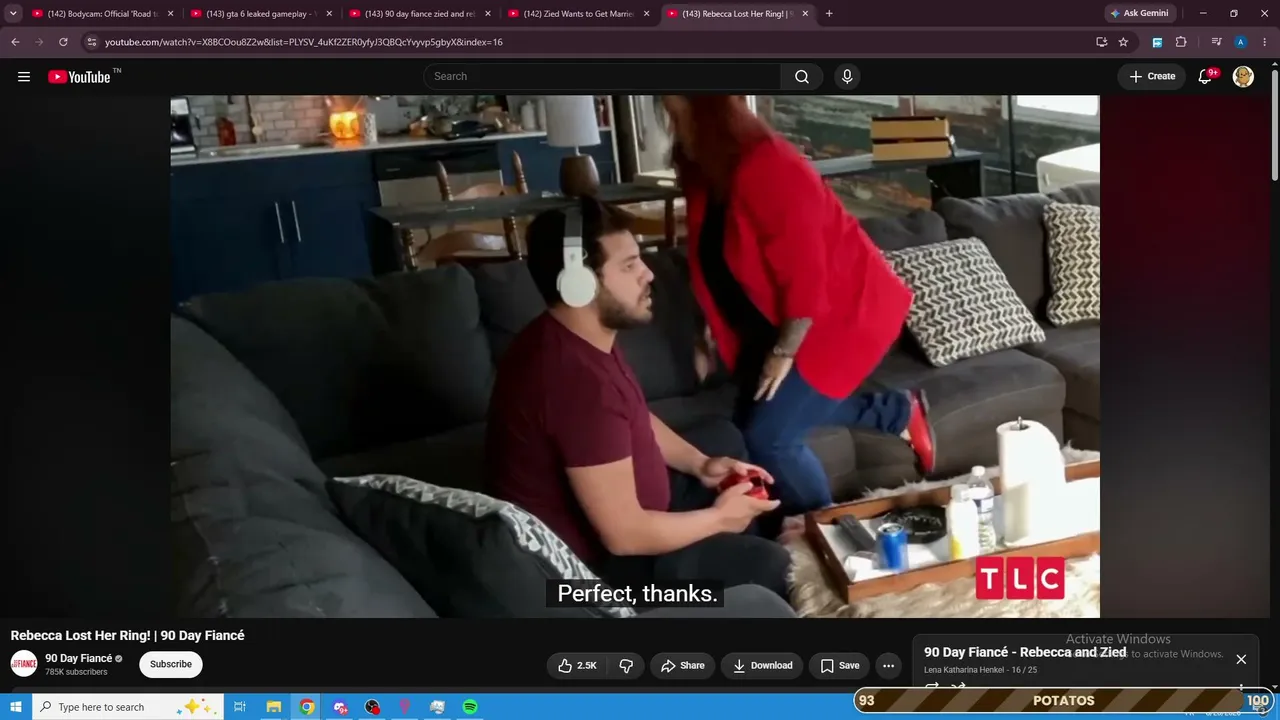Click the Create button
Image resolution: width=1280 pixels, height=720 pixels.
(1152, 77)
